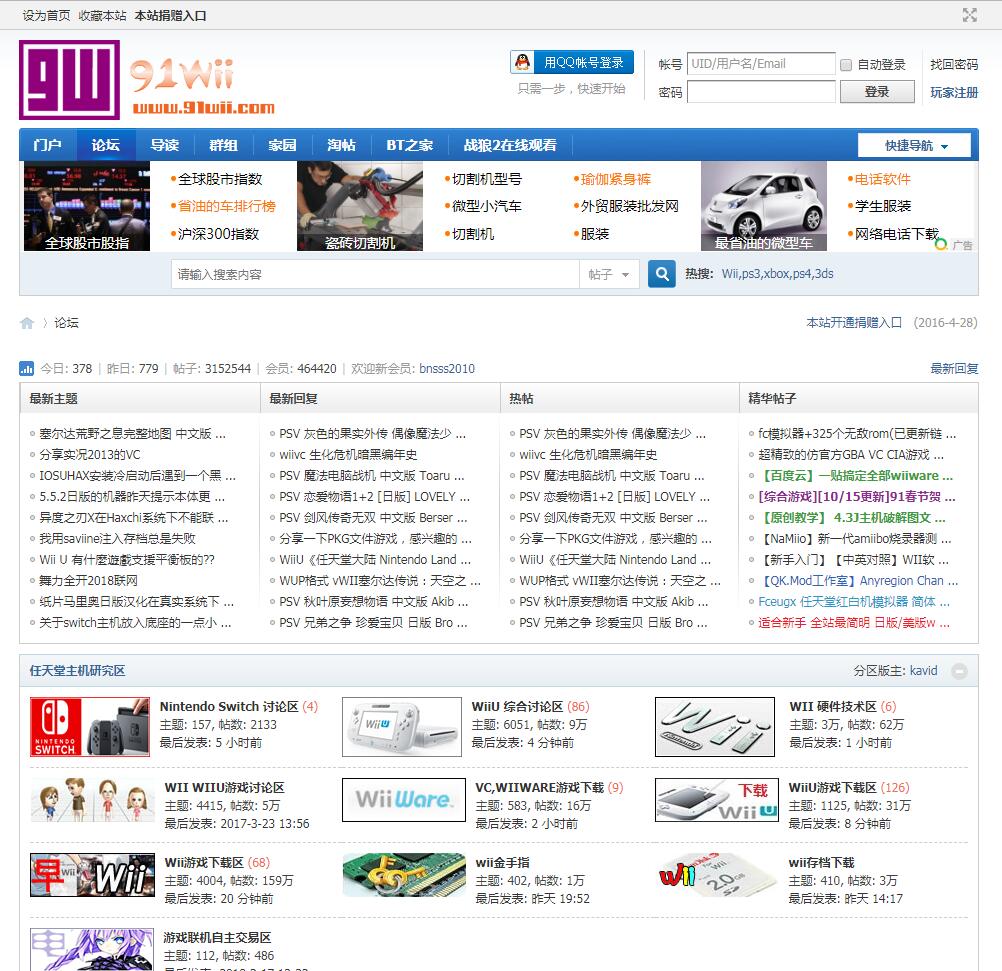This screenshot has width=1002, height=971.
Task: Open the wii金手指 circuit board image
Action: point(404,875)
